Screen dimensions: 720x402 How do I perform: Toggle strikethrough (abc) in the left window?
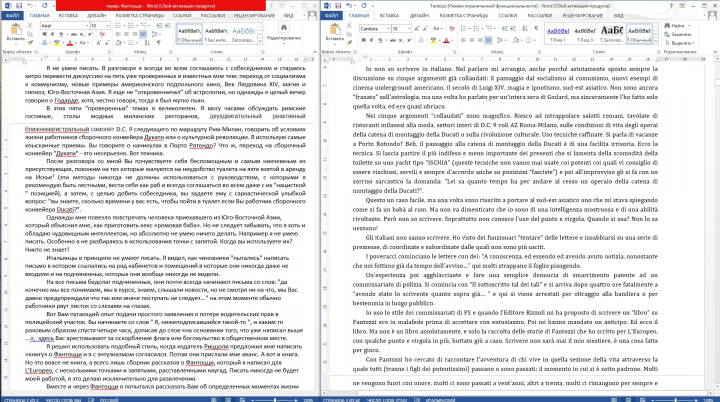pos(73,34)
